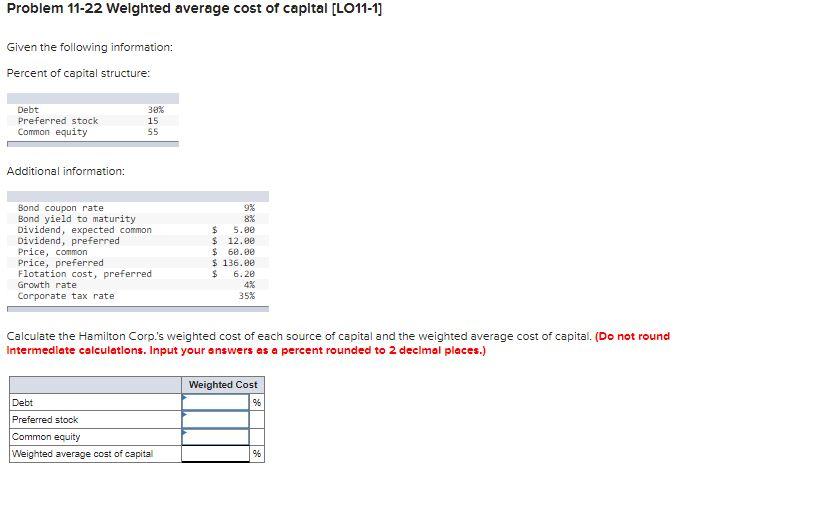Click the 'Given the following information:' text
Viewport: 818px width, 518px height.
[90, 47]
